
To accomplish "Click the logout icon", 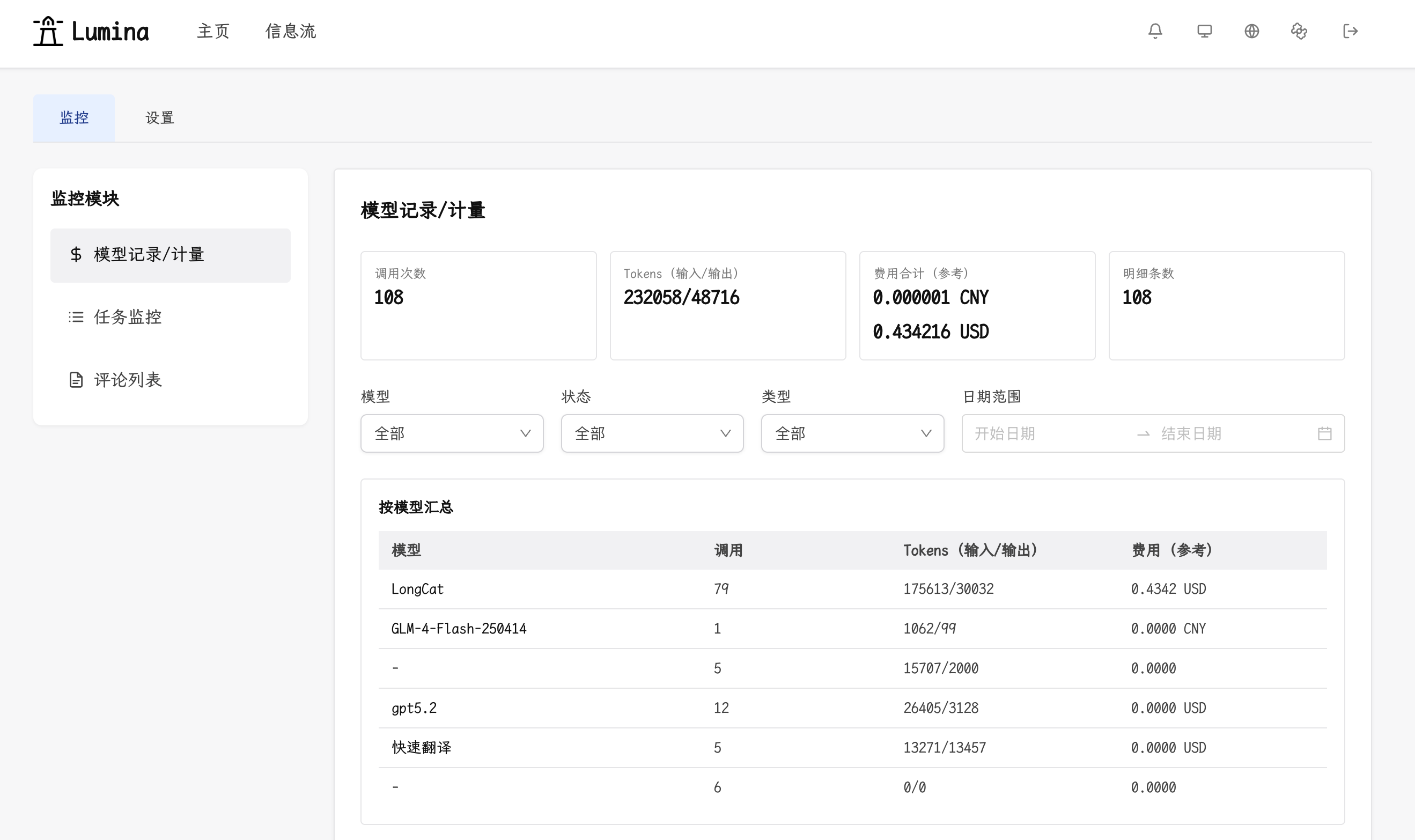I will pyautogui.click(x=1351, y=31).
